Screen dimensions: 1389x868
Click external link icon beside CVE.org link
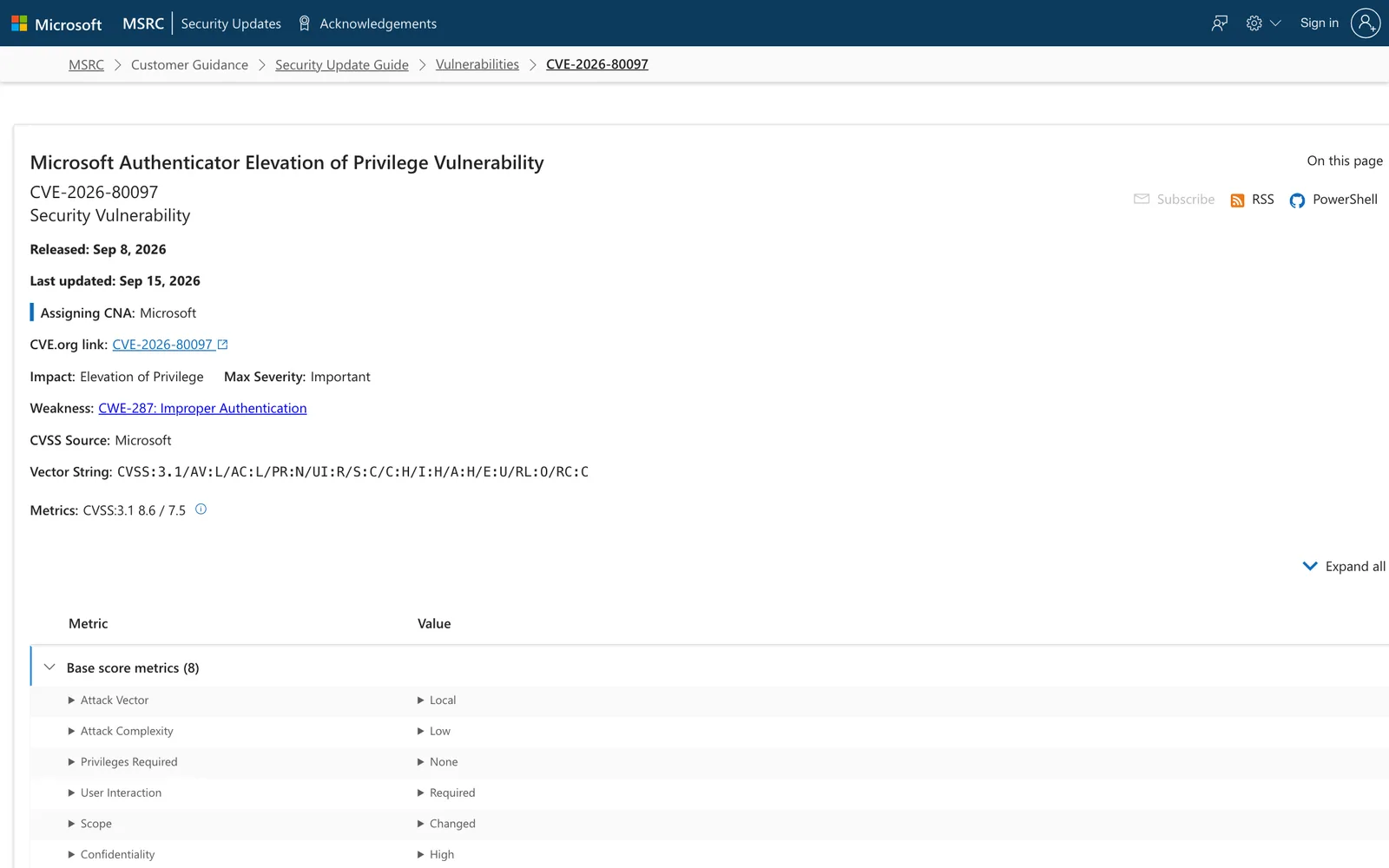pos(222,345)
